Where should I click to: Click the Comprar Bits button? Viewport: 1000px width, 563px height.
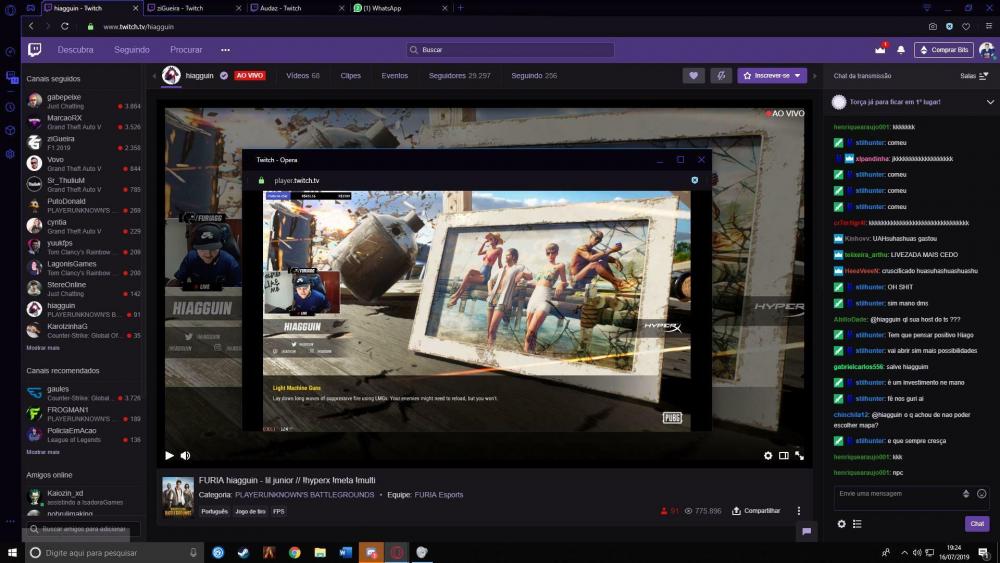[943, 49]
